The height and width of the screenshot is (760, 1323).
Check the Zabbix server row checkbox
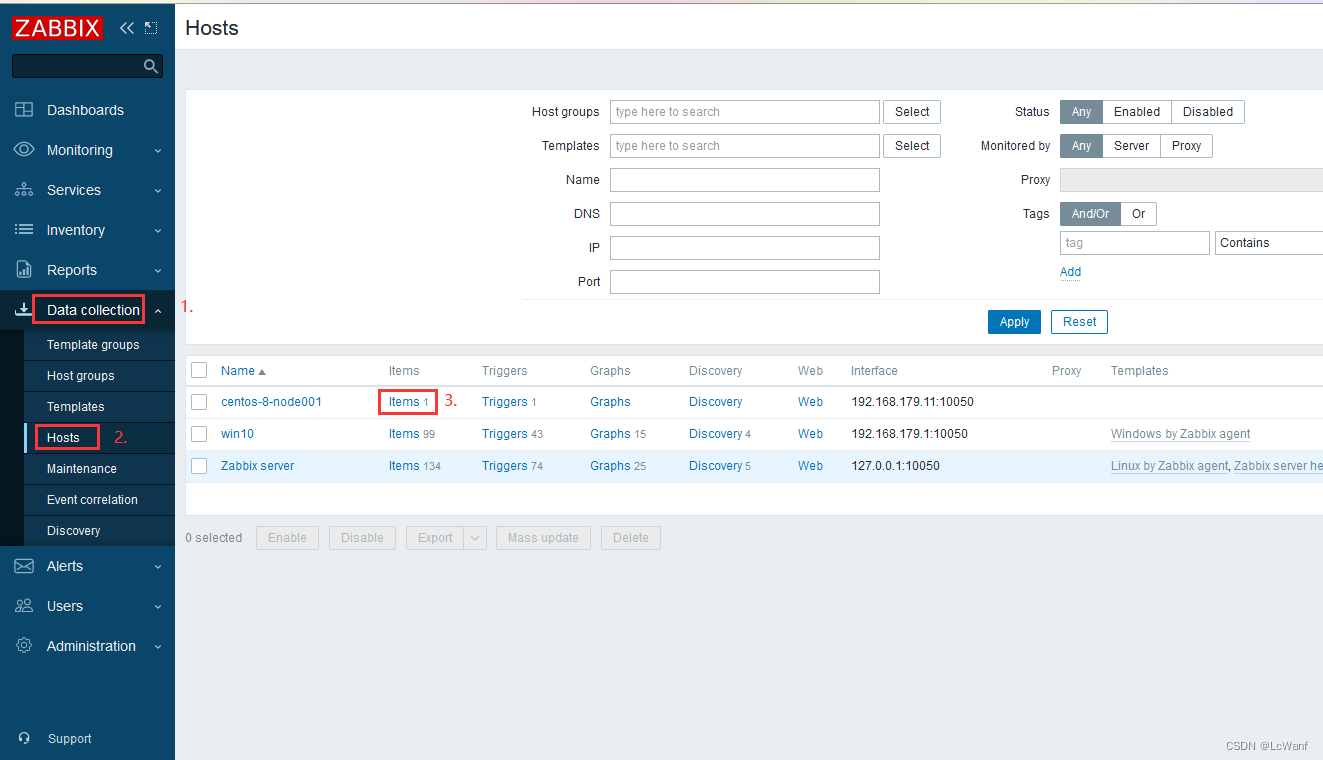coord(199,466)
